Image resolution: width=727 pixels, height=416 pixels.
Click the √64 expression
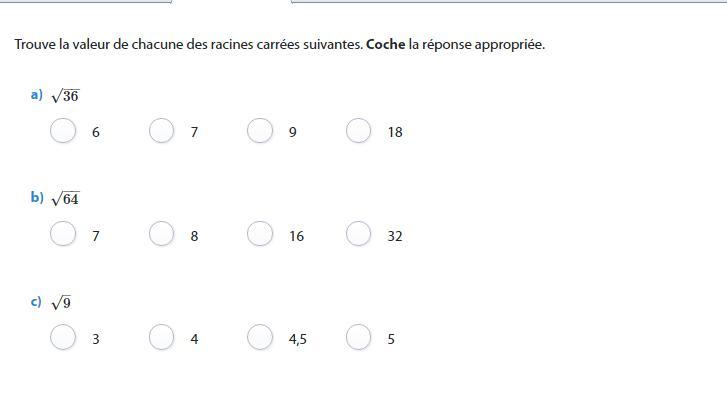coord(65,198)
